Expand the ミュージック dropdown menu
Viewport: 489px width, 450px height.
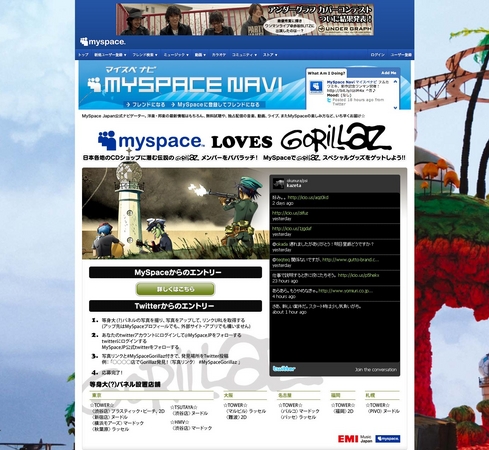click(x=176, y=55)
